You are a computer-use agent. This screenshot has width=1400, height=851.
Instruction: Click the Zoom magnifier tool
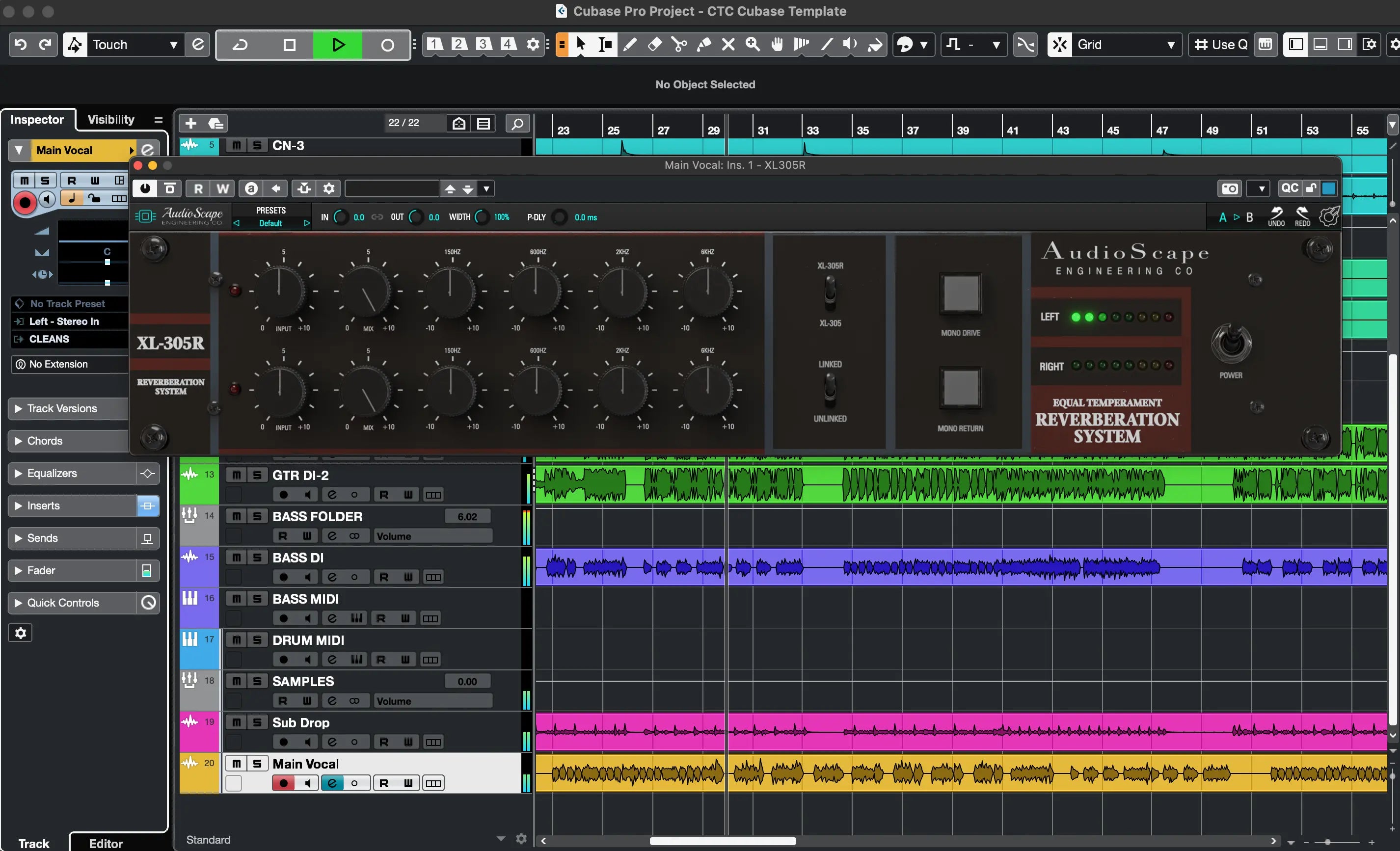coord(752,44)
